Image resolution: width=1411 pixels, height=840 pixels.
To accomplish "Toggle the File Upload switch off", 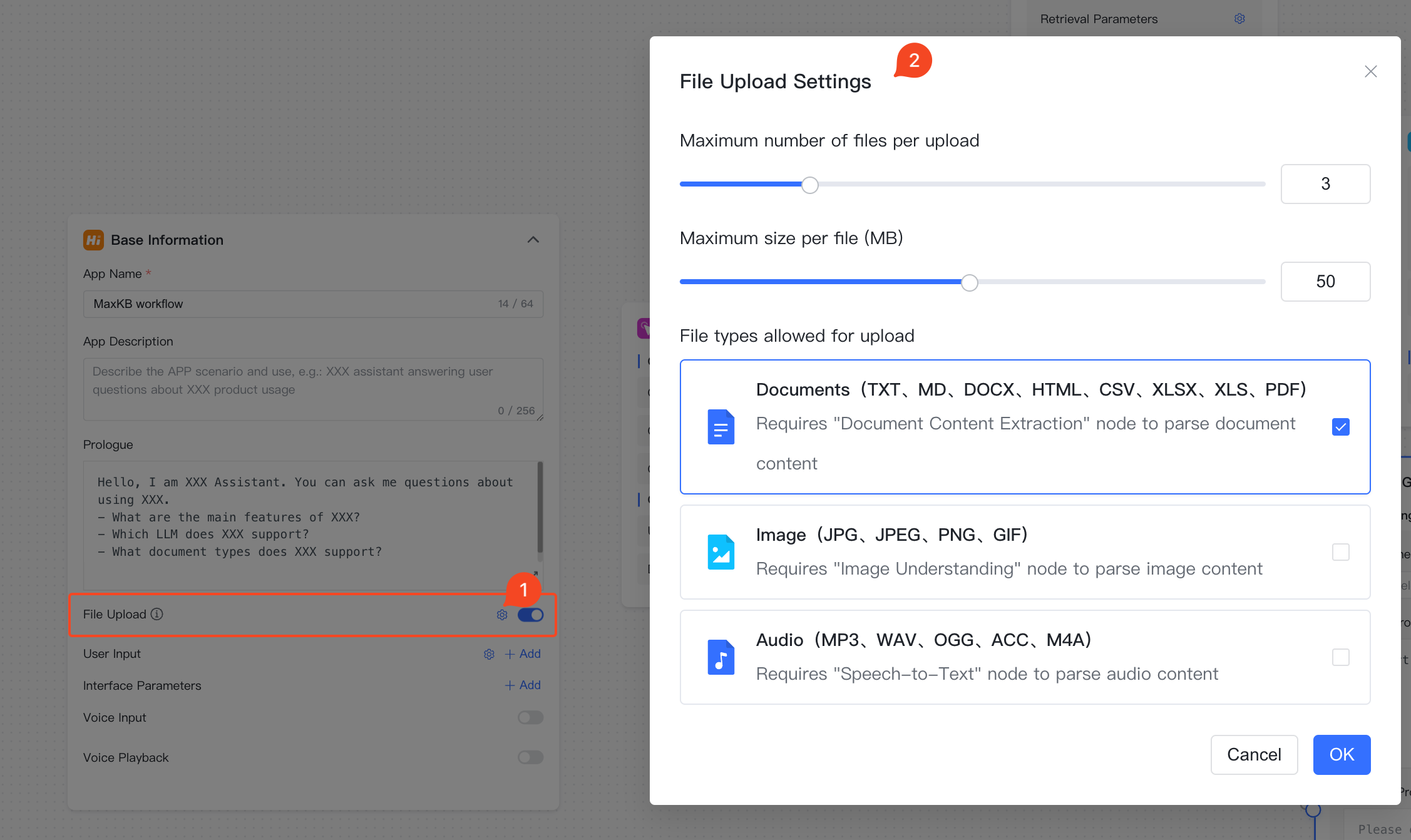I will pyautogui.click(x=530, y=615).
